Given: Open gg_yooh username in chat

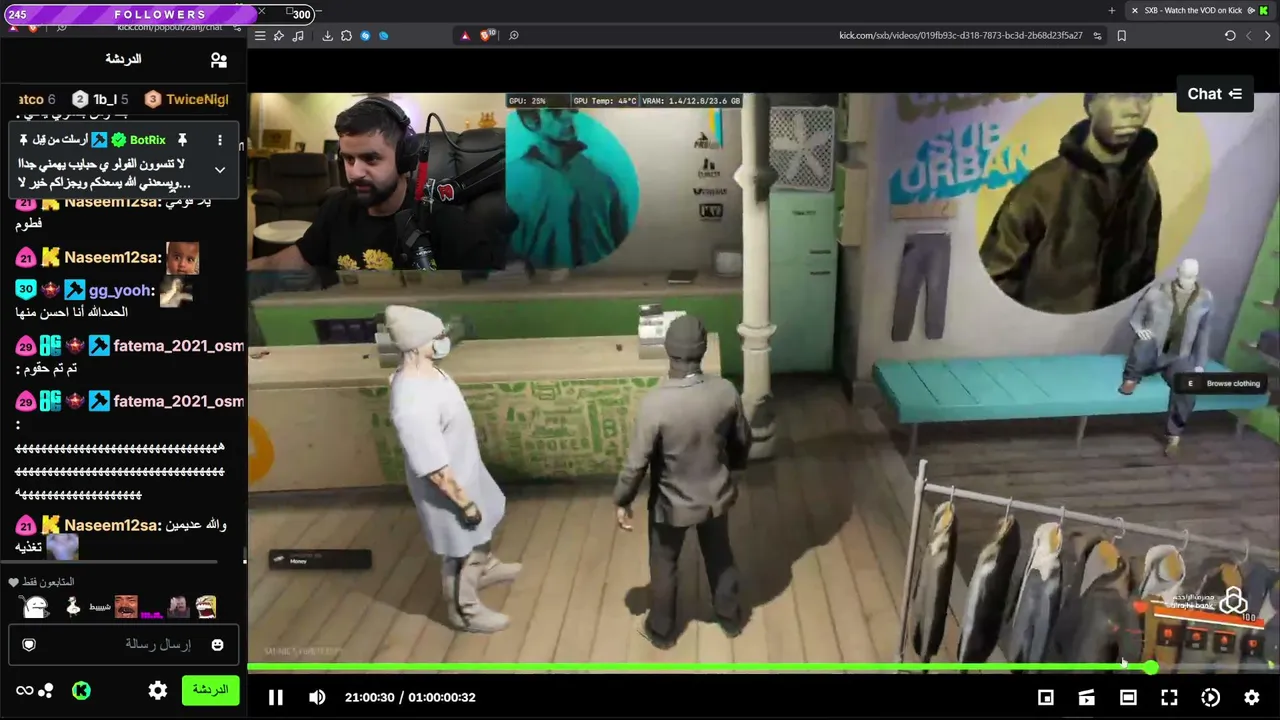Looking at the screenshot, I should (122, 290).
